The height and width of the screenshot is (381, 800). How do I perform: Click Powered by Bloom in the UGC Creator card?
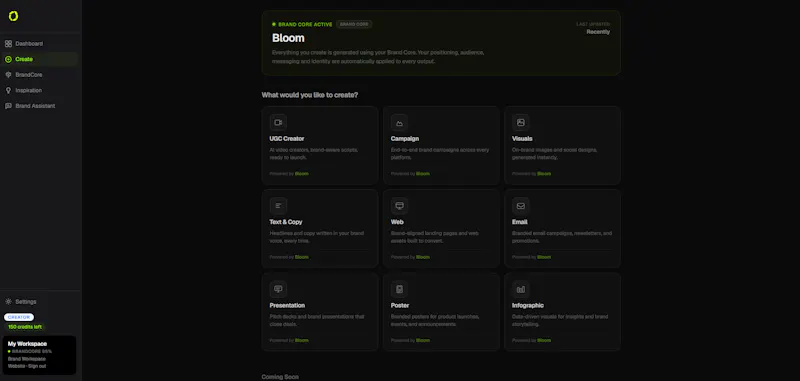coord(289,174)
